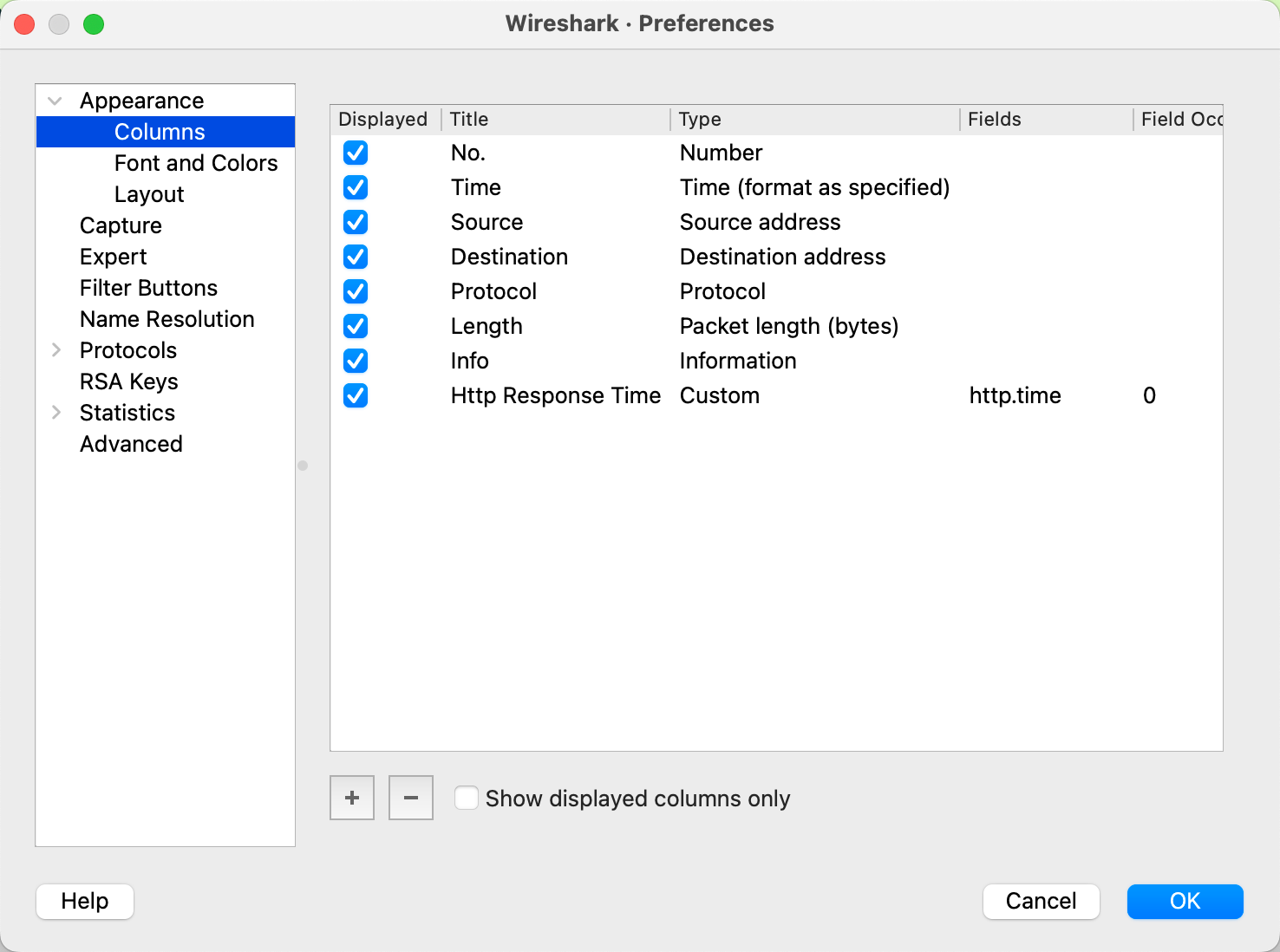This screenshot has width=1280, height=952.
Task: Open Layout preferences
Action: click(149, 194)
